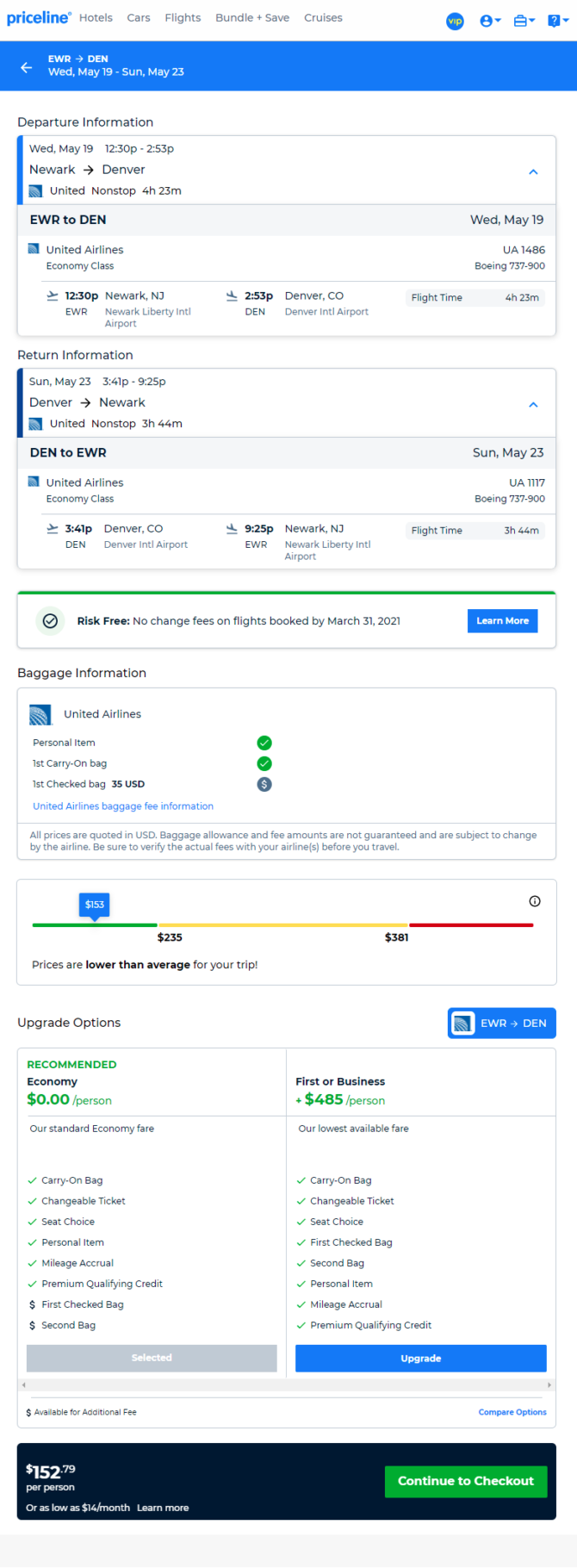577x1568 pixels.
Task: Click United logo in Baggage Information
Action: (40, 714)
